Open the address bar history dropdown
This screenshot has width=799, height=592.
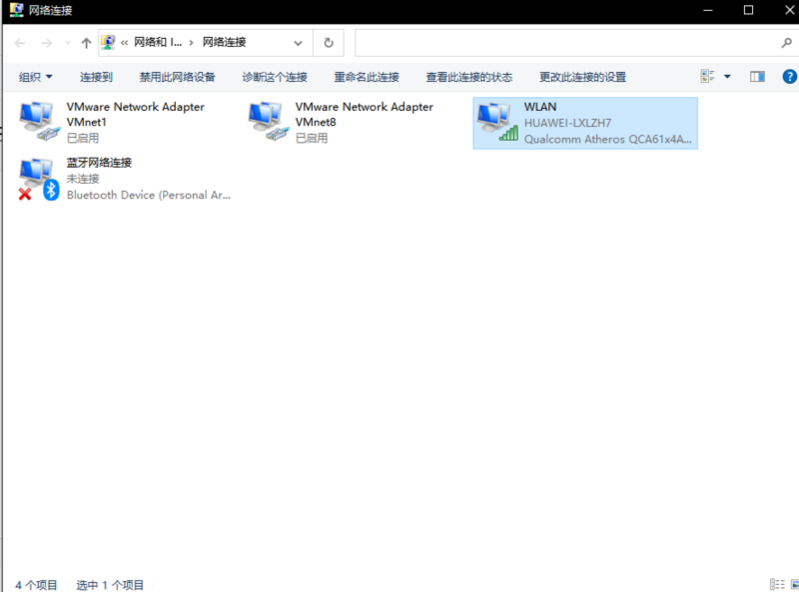(299, 43)
